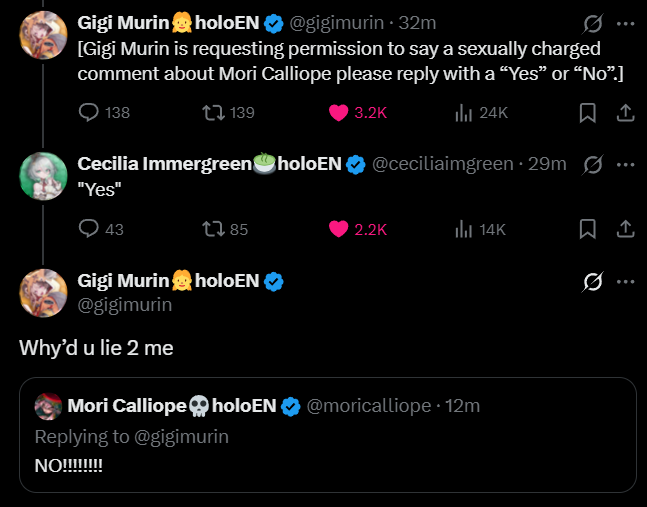Open more options on "Why'd u lie" tweet

[625, 282]
